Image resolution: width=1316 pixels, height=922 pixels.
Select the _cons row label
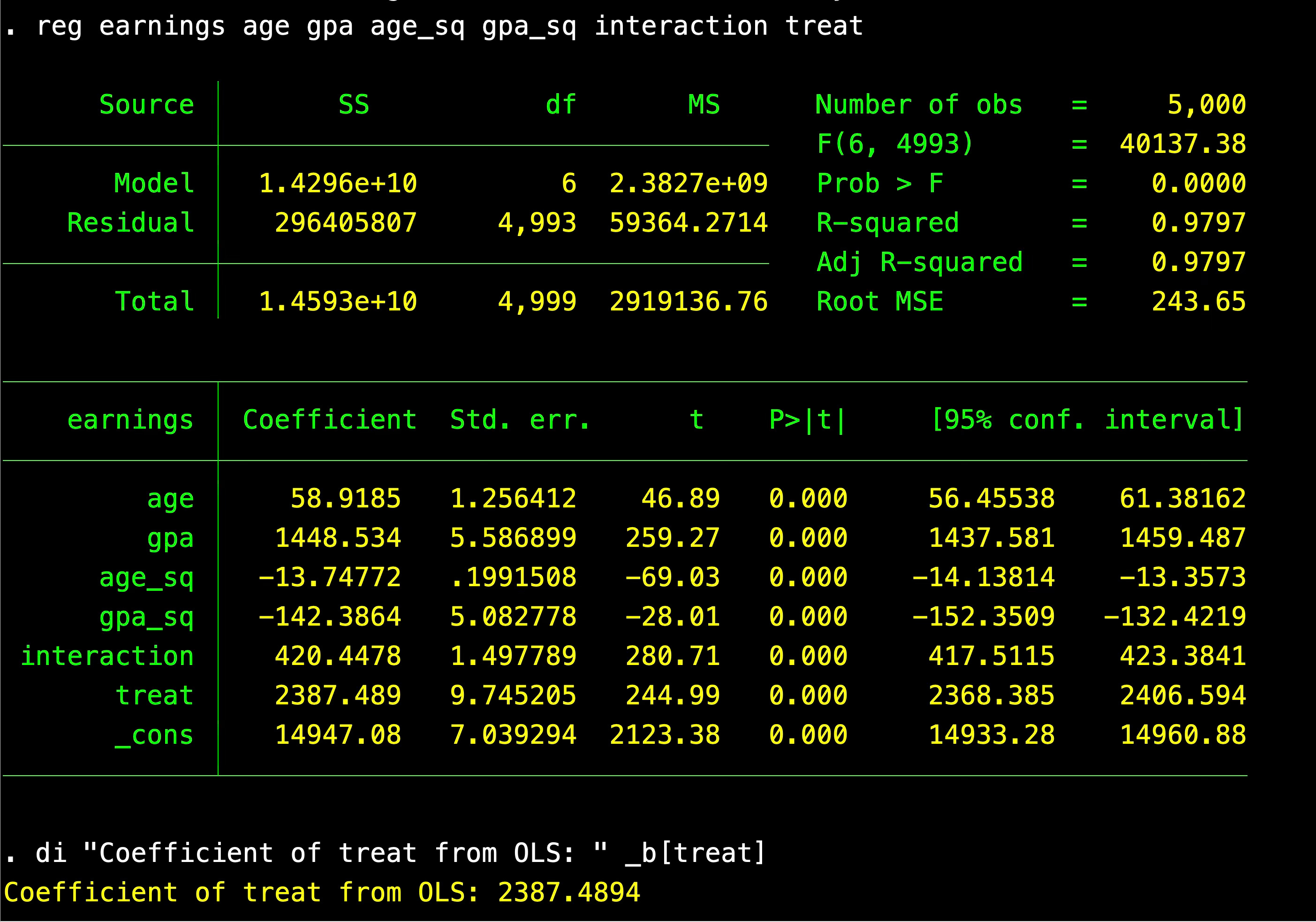(154, 736)
